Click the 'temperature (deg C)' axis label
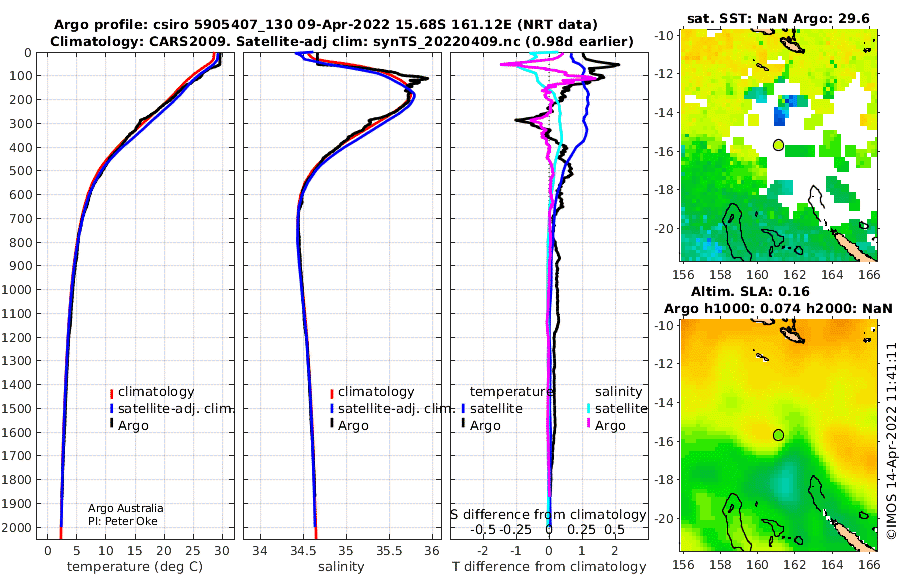The width and height of the screenshot is (900, 580). tap(135, 567)
